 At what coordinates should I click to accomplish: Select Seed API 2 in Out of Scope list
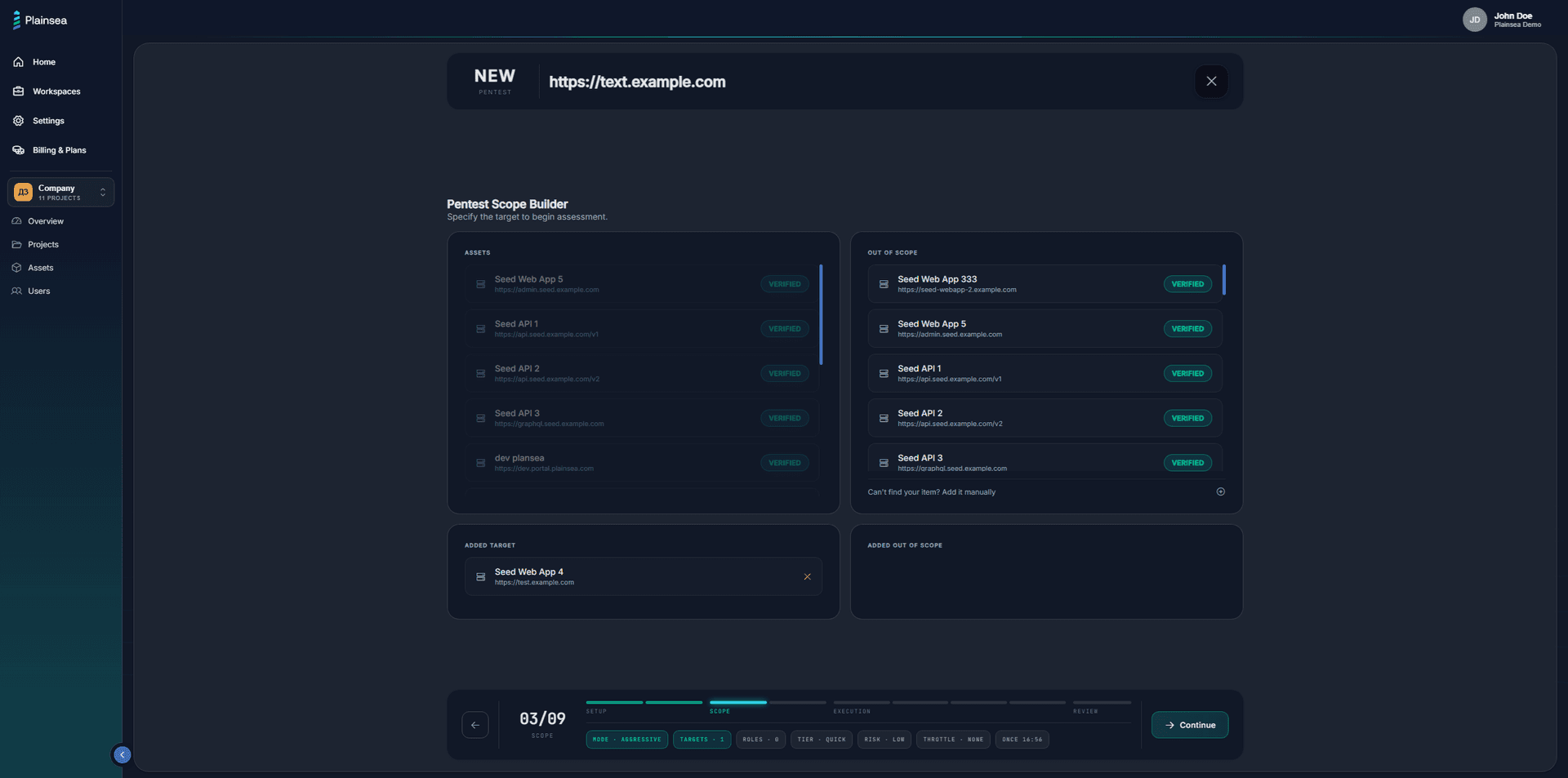[x=1045, y=418]
